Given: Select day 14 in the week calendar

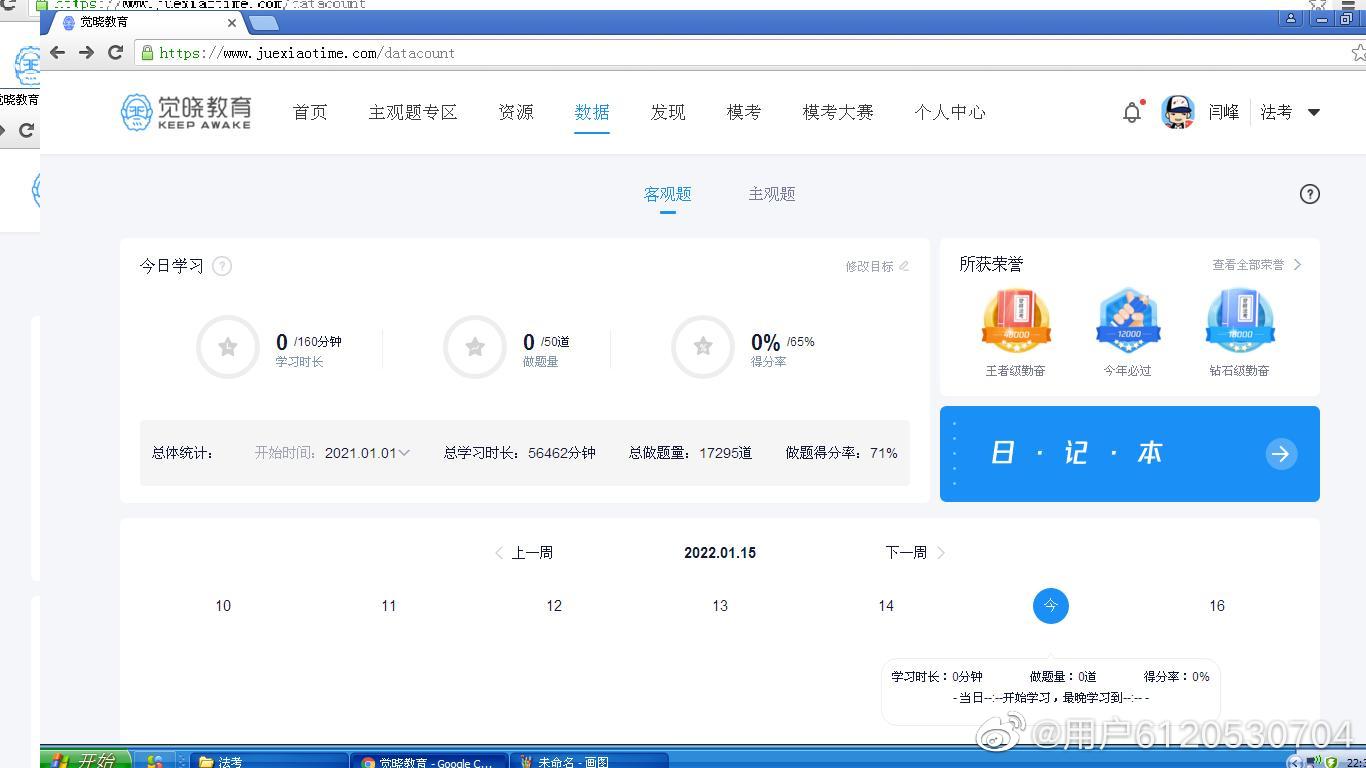Looking at the screenshot, I should [x=886, y=606].
